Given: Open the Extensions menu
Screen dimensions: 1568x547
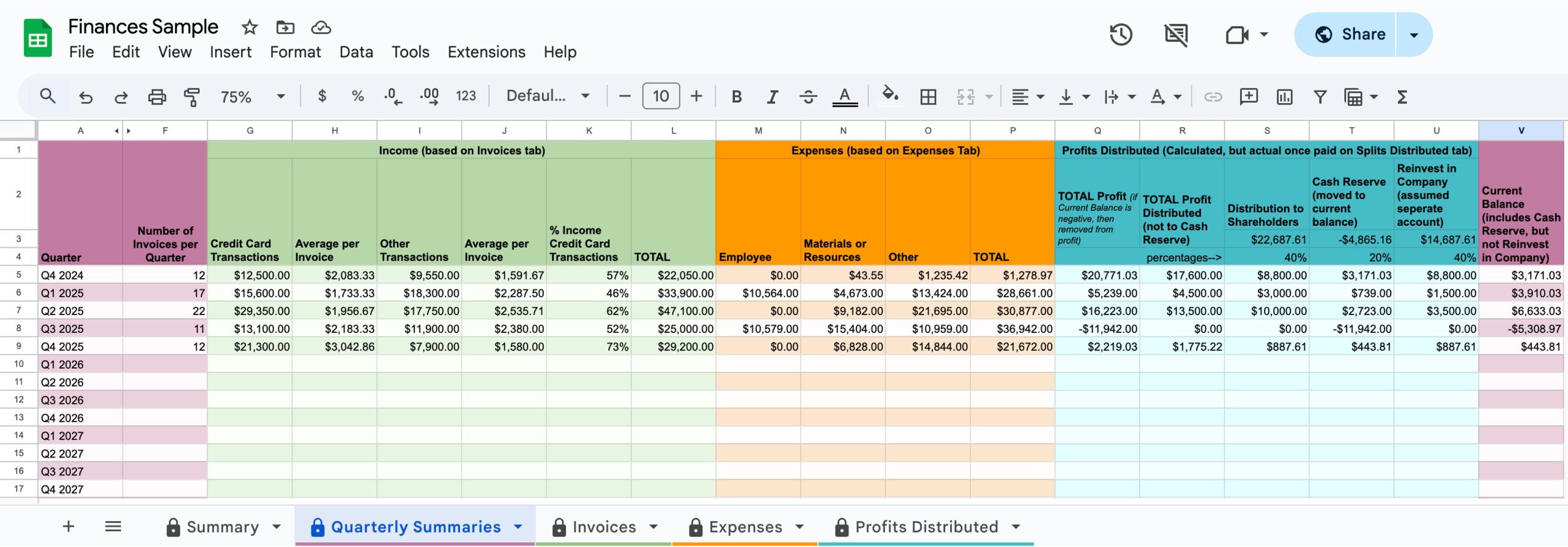Looking at the screenshot, I should [486, 52].
